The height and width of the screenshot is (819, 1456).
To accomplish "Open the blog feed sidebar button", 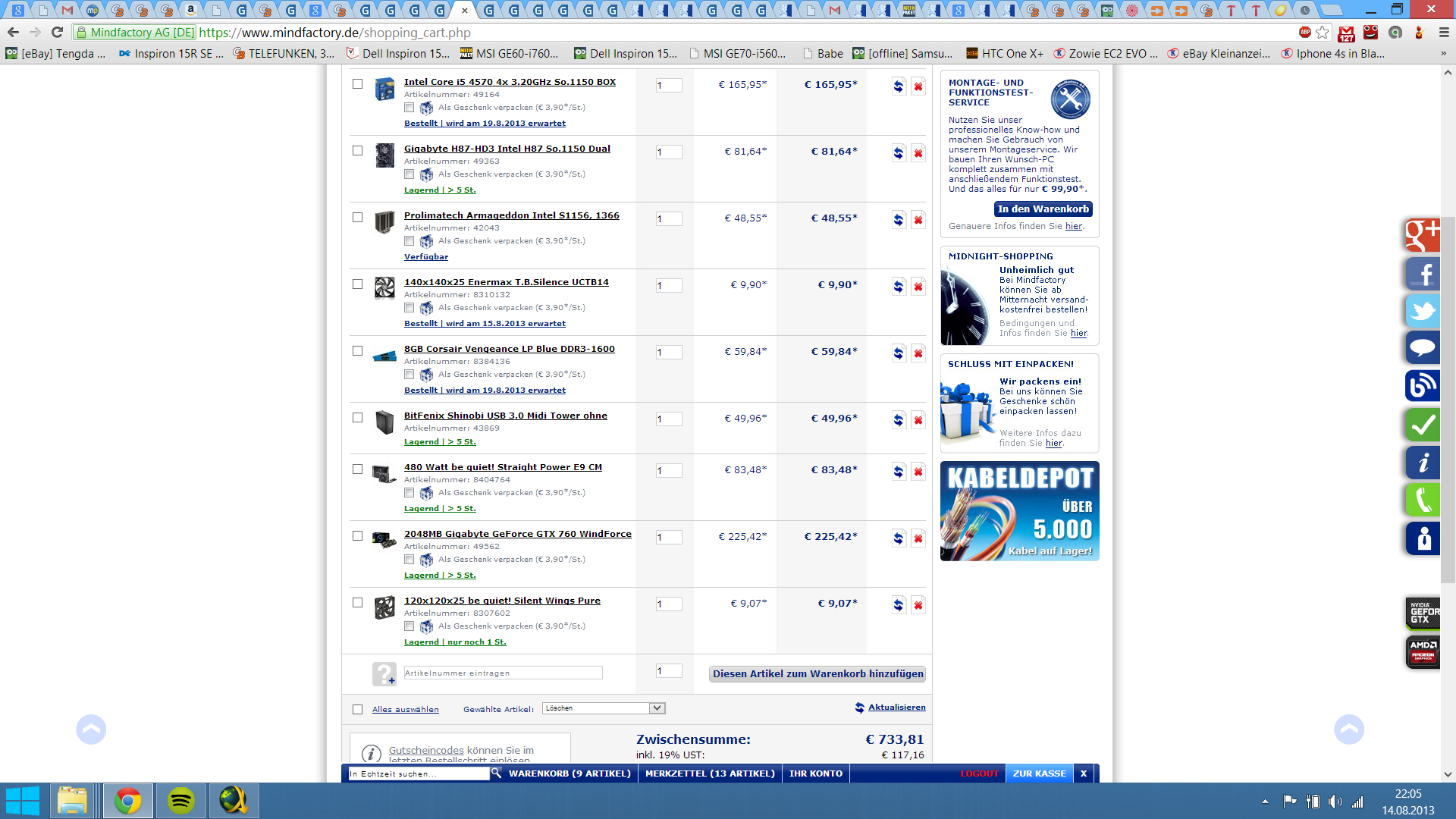I will click(x=1422, y=385).
